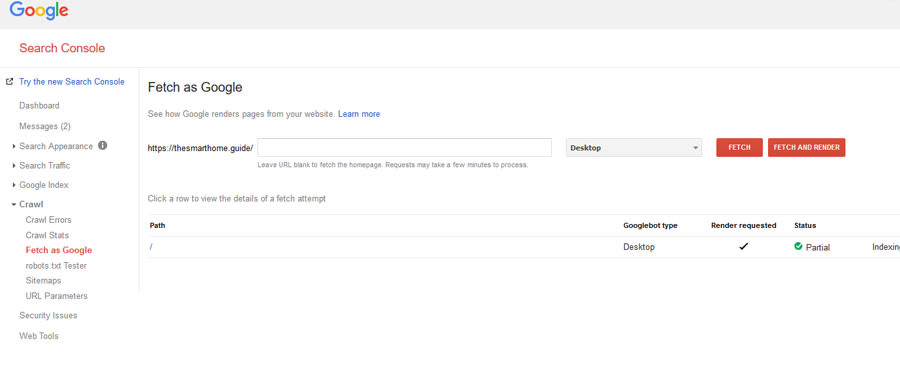Click the green Partial status check icon
This screenshot has width=900, height=373.
click(798, 246)
